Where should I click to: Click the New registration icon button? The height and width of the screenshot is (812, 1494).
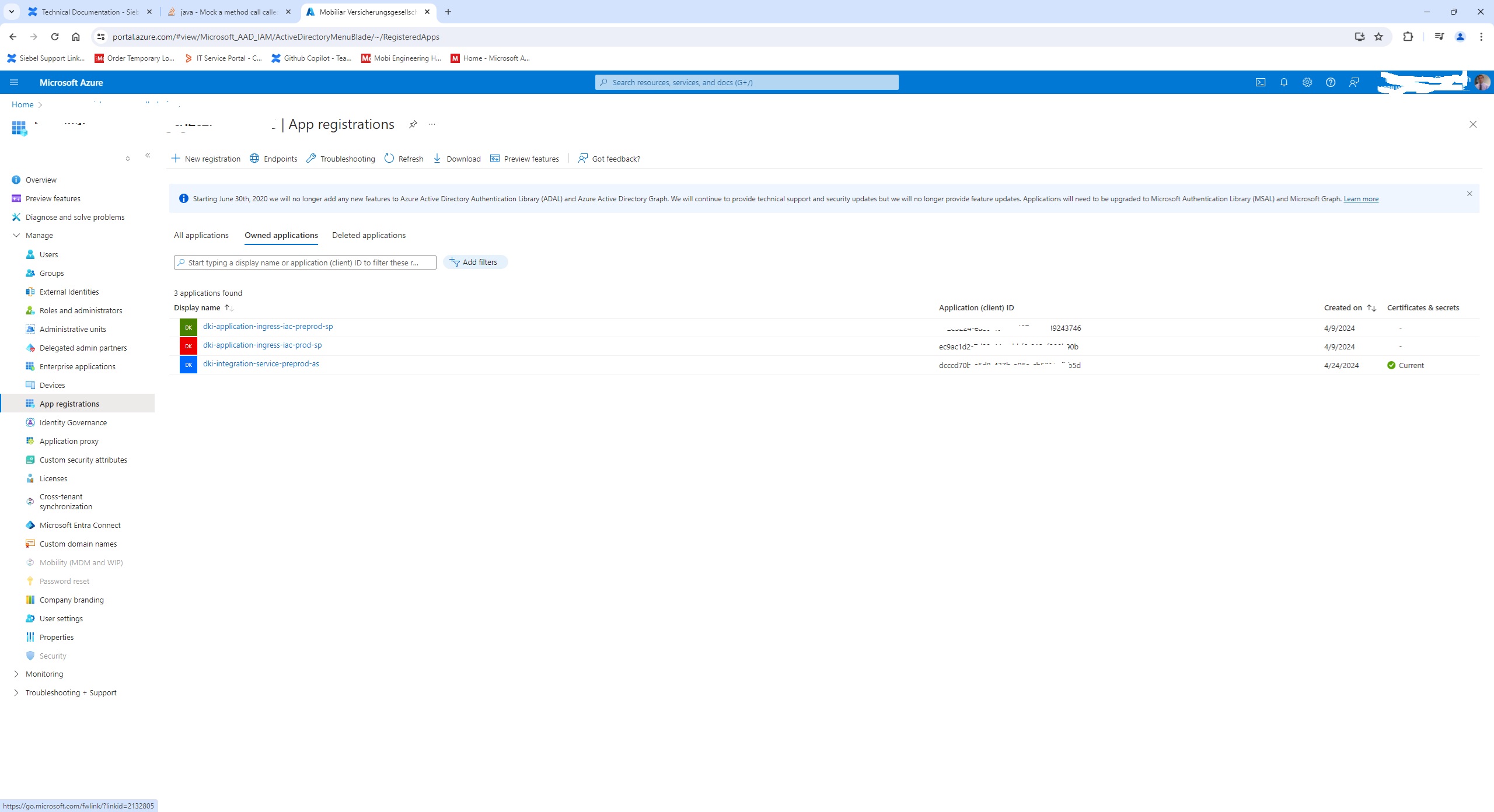[176, 158]
